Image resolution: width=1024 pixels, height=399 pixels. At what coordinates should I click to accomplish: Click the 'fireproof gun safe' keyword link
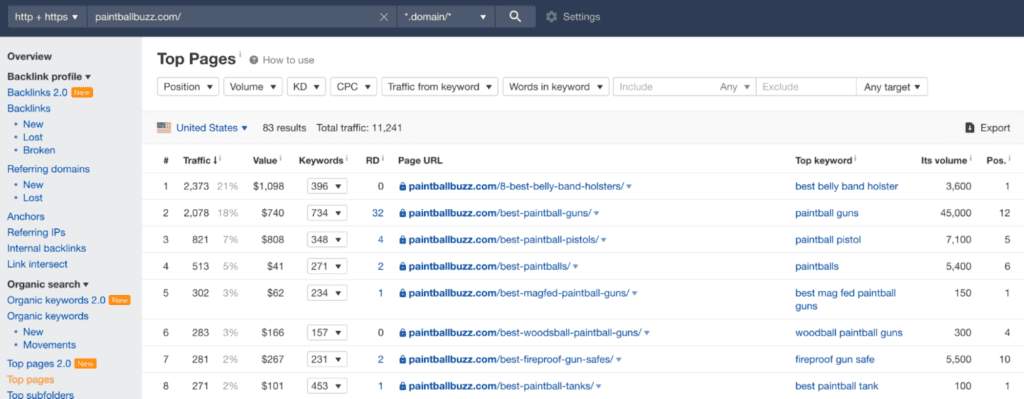(835, 360)
